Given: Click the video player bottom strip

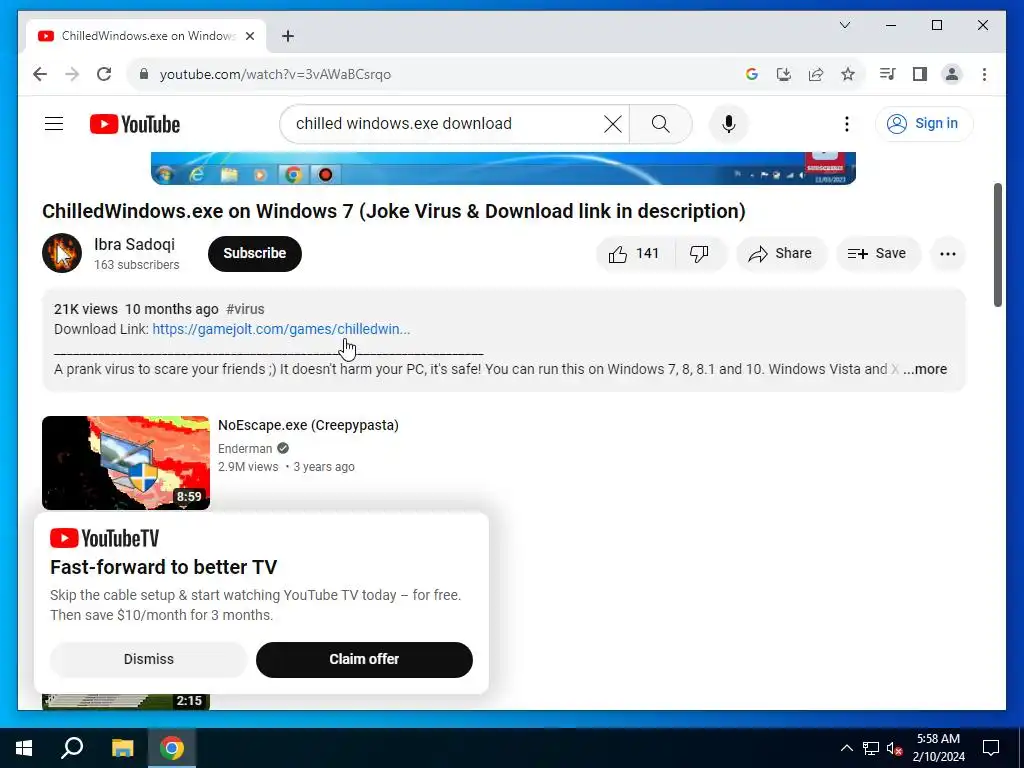Looking at the screenshot, I should click(x=503, y=168).
